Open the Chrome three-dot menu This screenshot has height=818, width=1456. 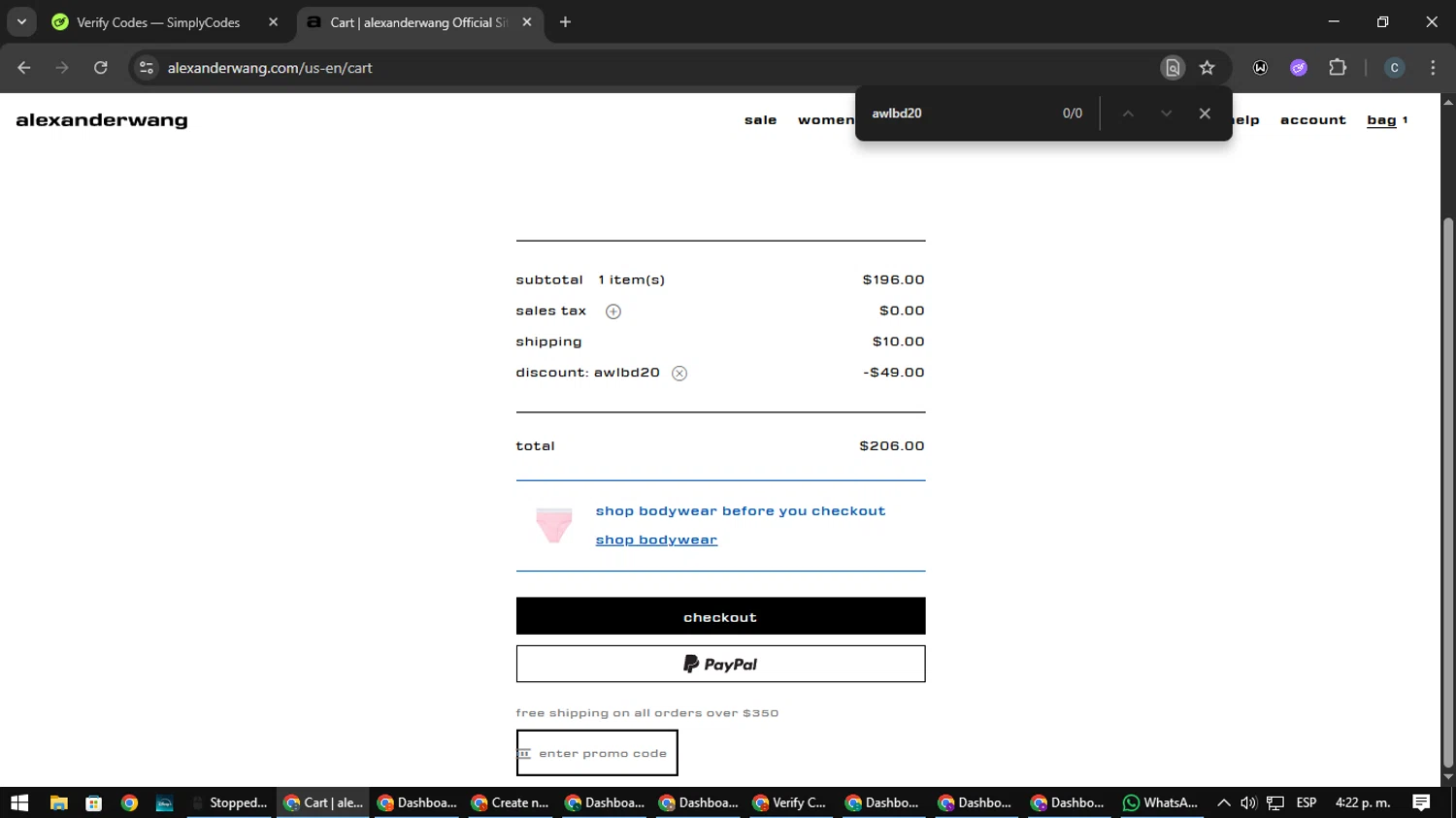1433,68
